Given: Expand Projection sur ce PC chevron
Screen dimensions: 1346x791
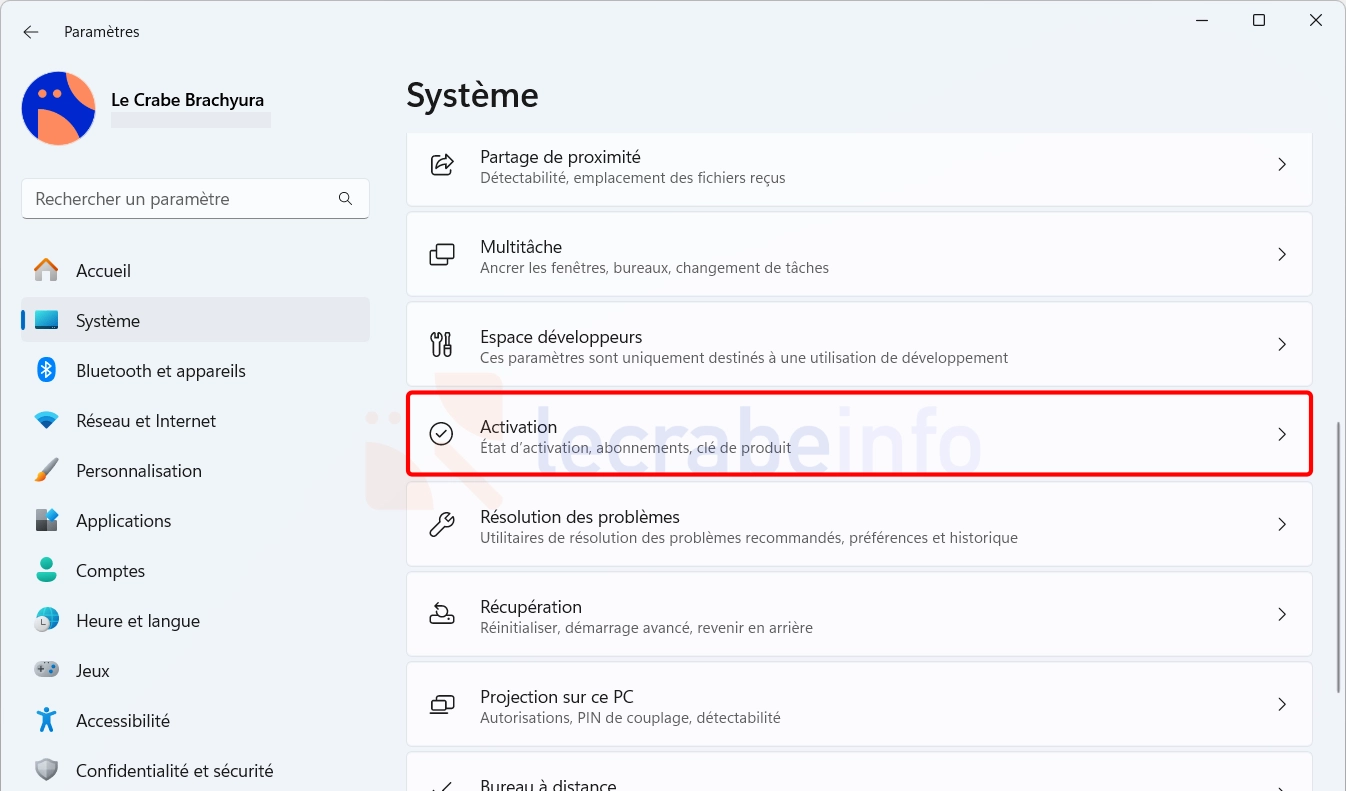Looking at the screenshot, I should [1282, 705].
